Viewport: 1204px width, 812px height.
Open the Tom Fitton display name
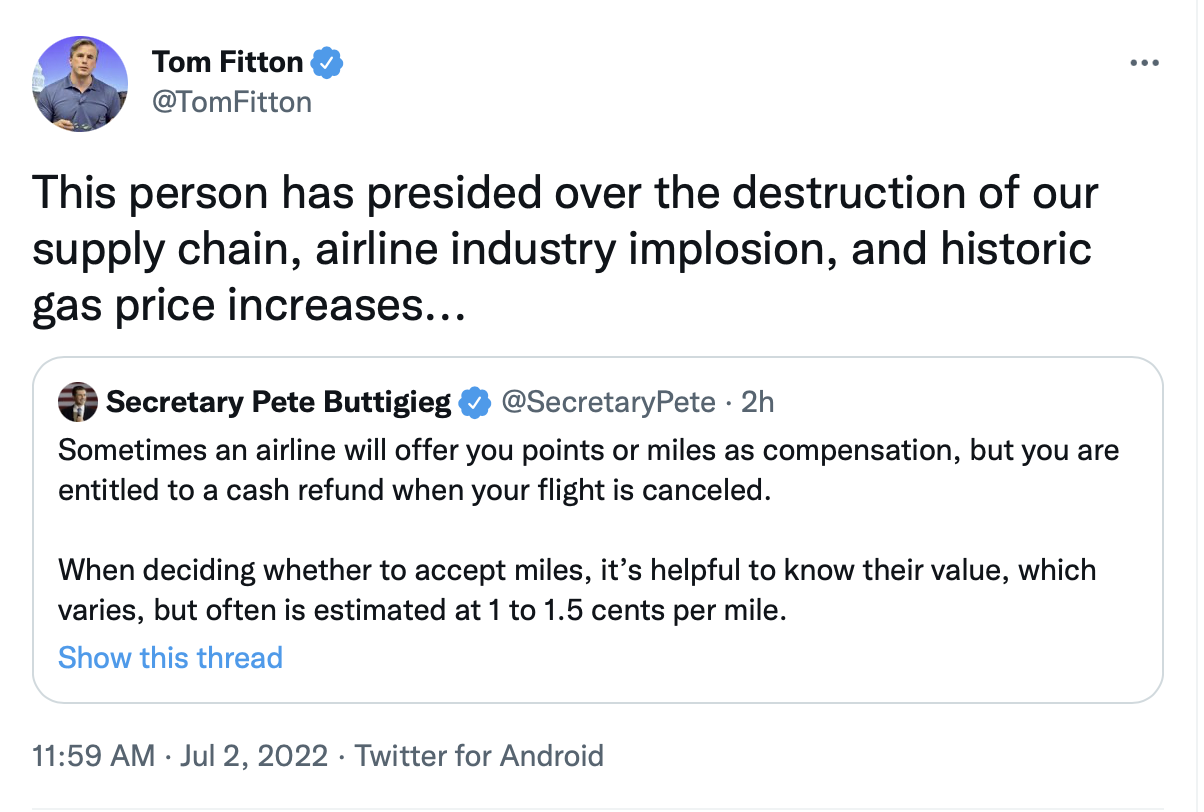(x=227, y=62)
